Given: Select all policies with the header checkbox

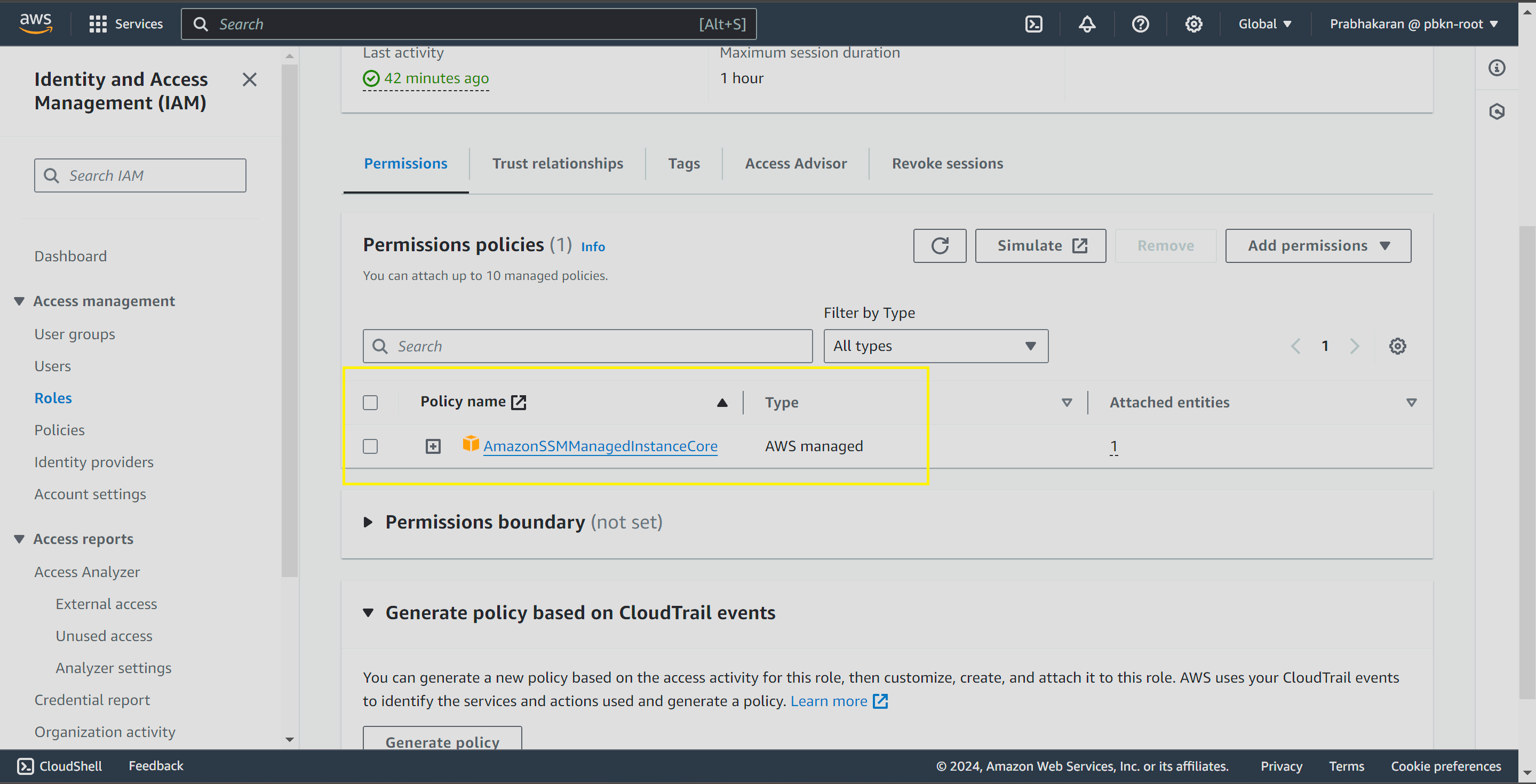Looking at the screenshot, I should coord(370,403).
